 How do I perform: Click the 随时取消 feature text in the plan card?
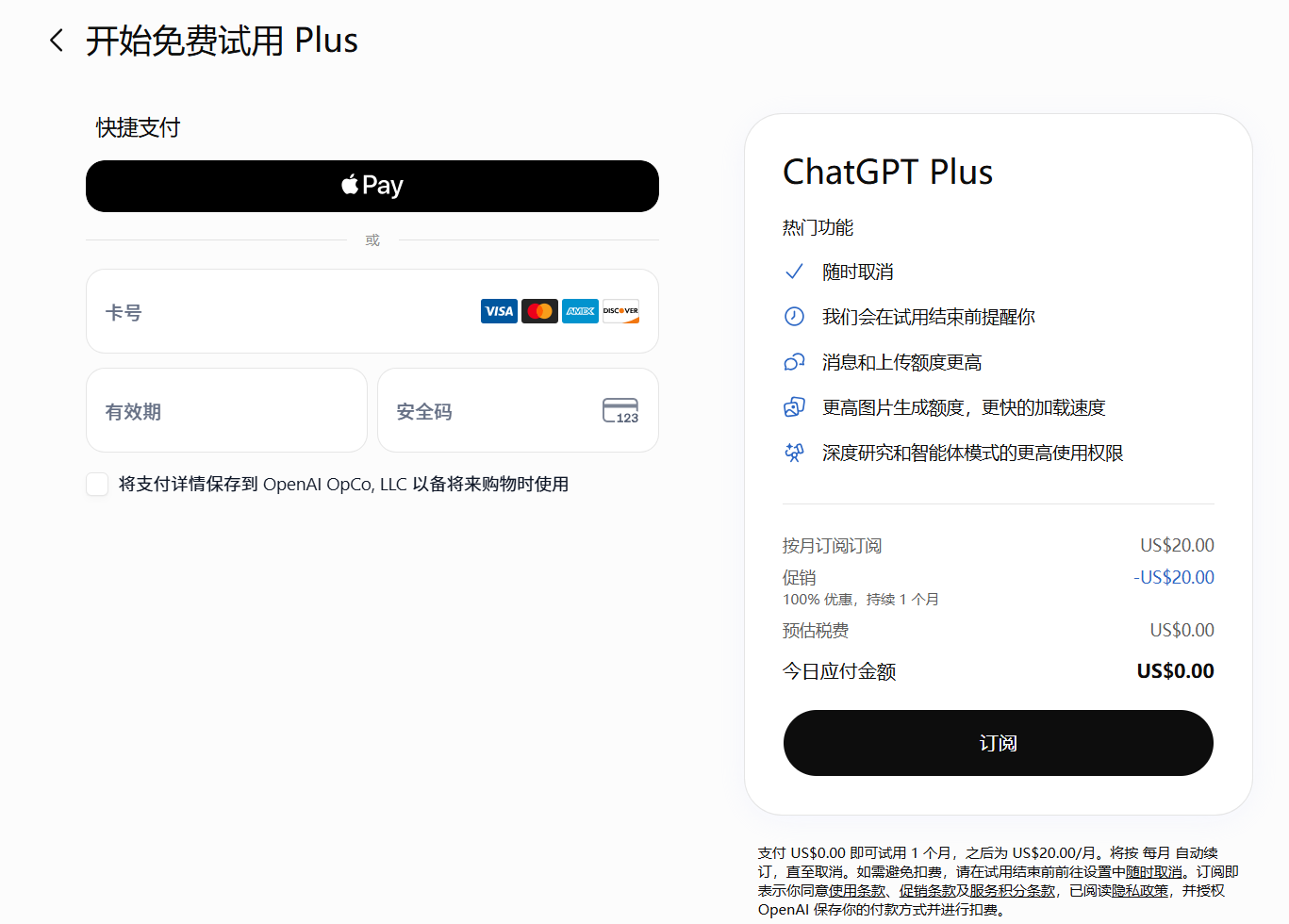[x=858, y=272]
